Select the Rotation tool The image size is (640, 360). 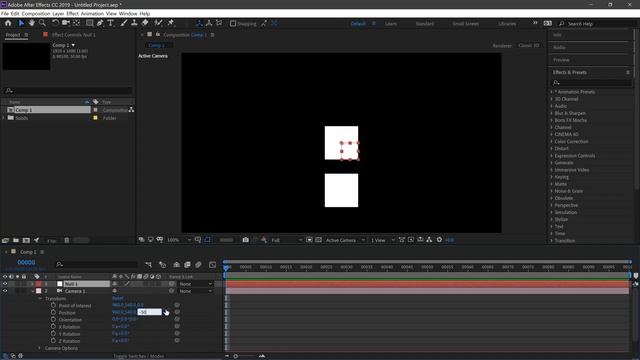click(55, 23)
